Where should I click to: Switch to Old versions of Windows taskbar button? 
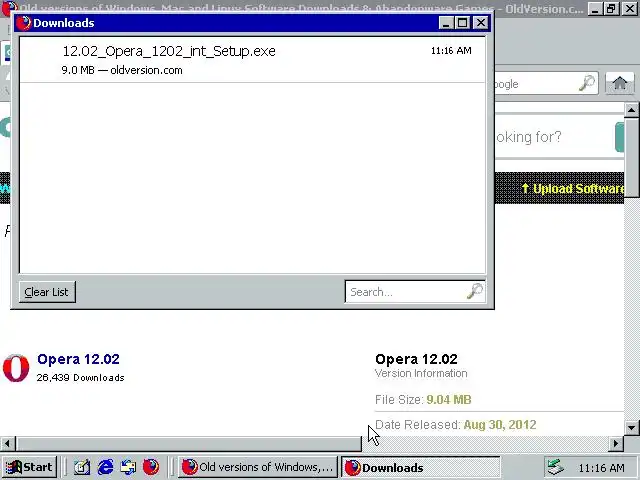click(258, 467)
